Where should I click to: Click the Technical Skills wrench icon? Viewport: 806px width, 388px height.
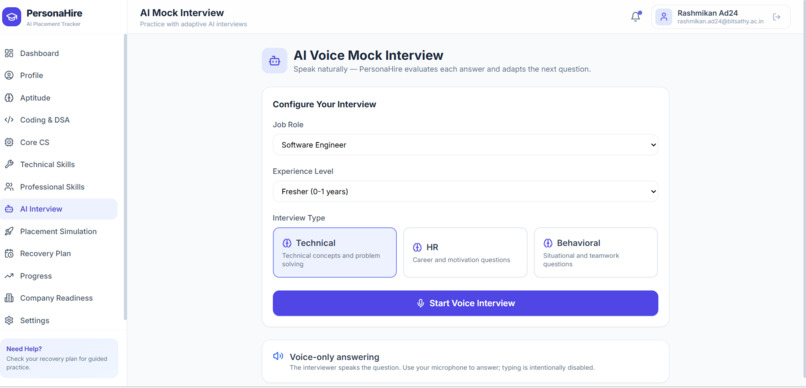click(x=9, y=164)
